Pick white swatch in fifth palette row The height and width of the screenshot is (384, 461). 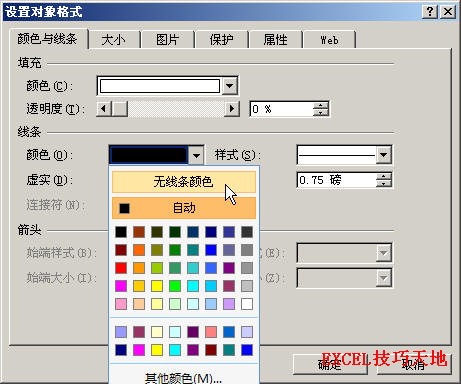[247, 304]
